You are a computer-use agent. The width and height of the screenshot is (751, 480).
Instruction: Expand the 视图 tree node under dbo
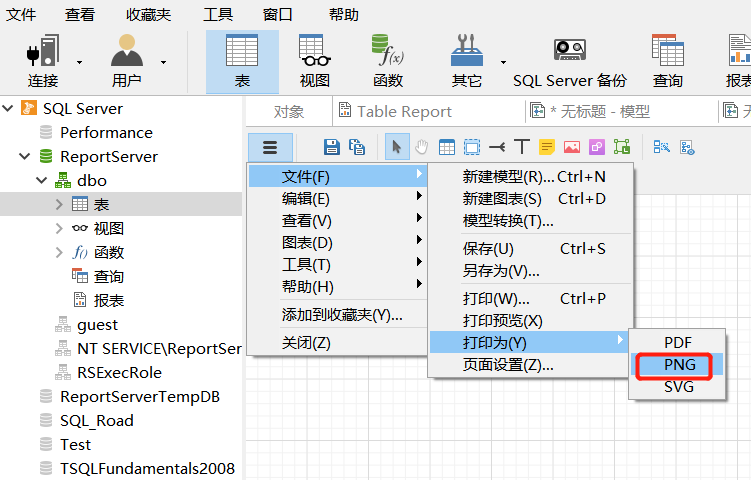tap(60, 229)
